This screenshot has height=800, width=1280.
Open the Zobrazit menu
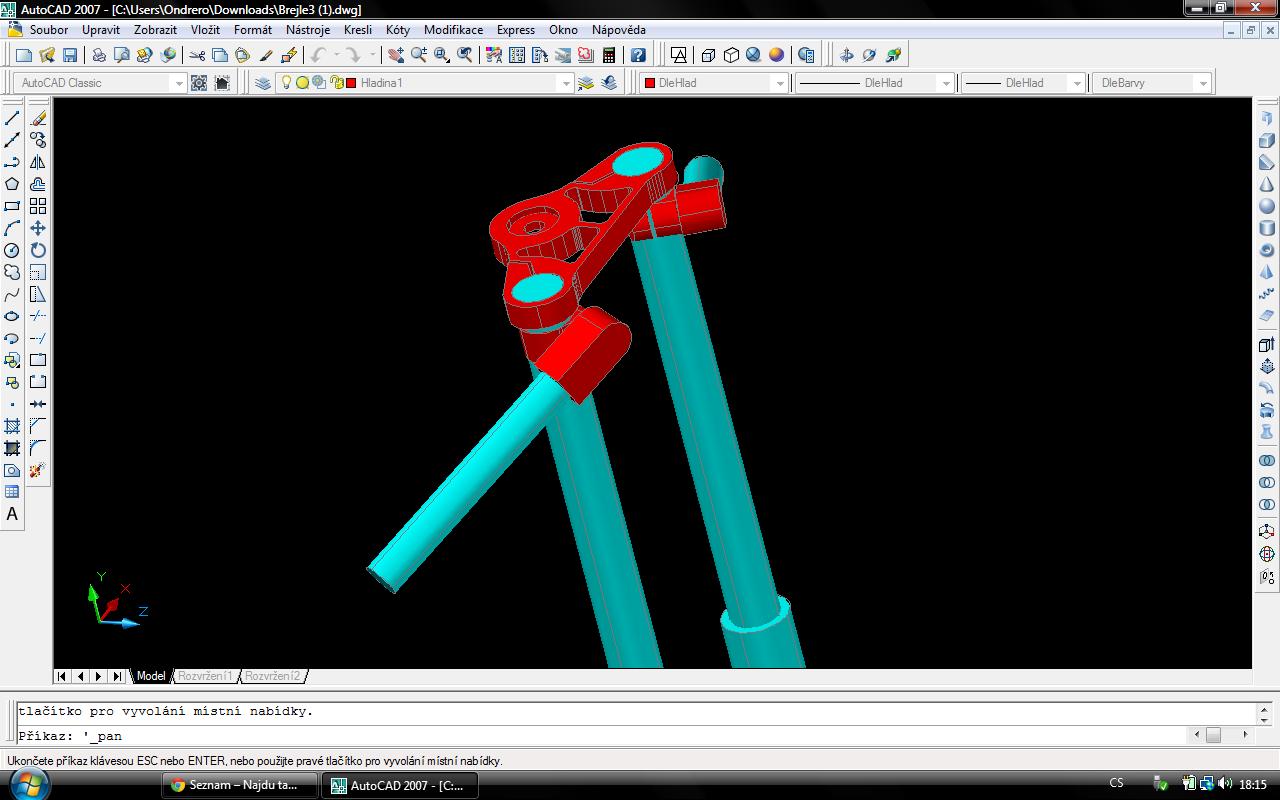(155, 30)
